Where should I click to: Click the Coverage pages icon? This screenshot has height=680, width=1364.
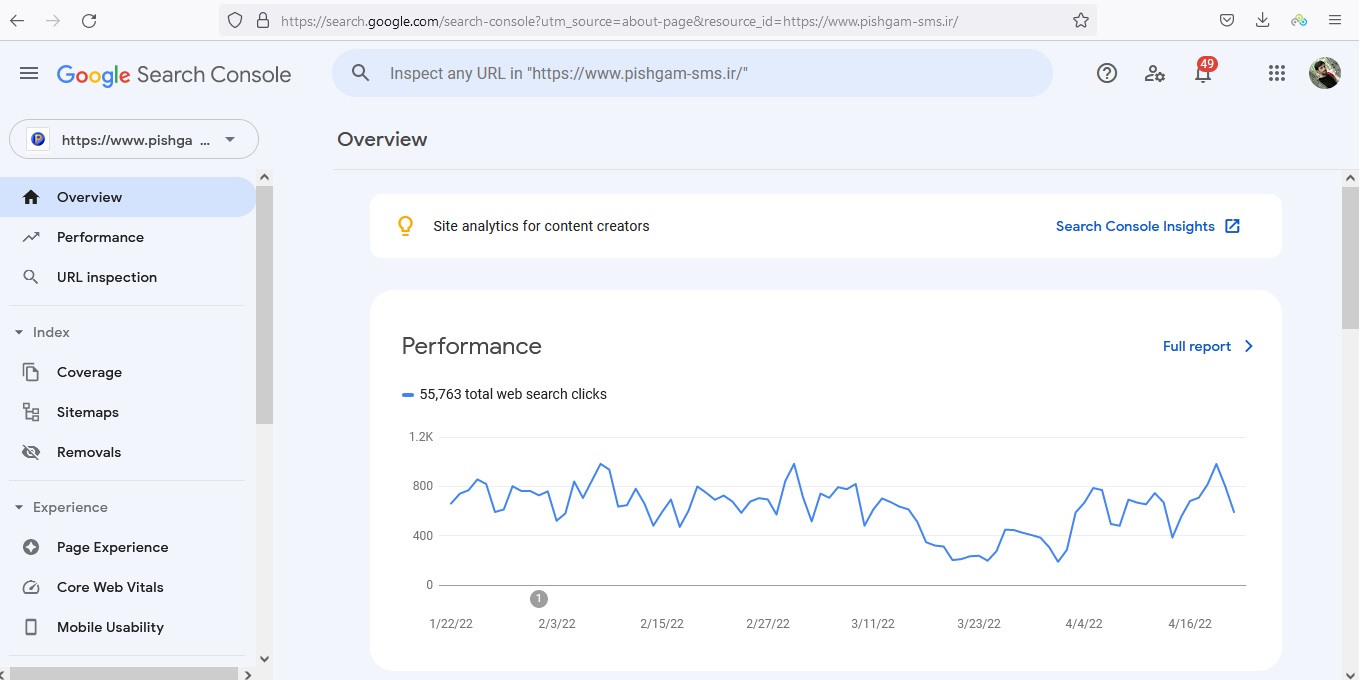(31, 372)
